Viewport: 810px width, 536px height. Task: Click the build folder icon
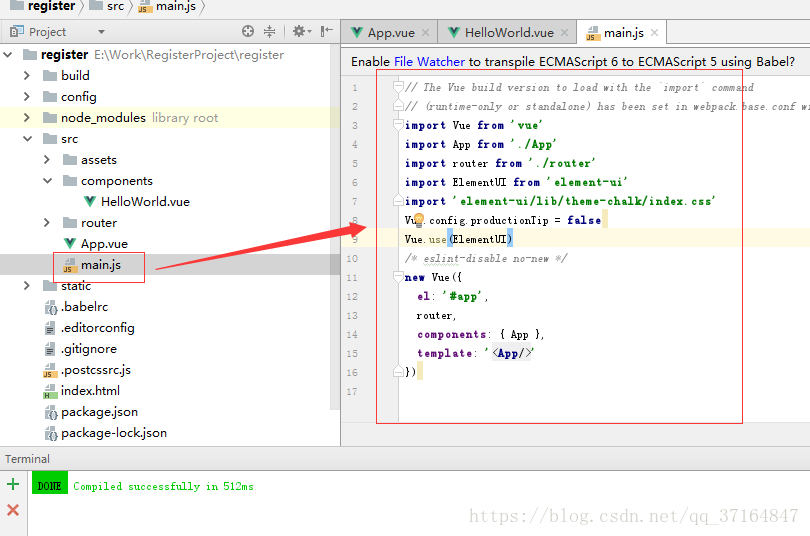coord(50,75)
